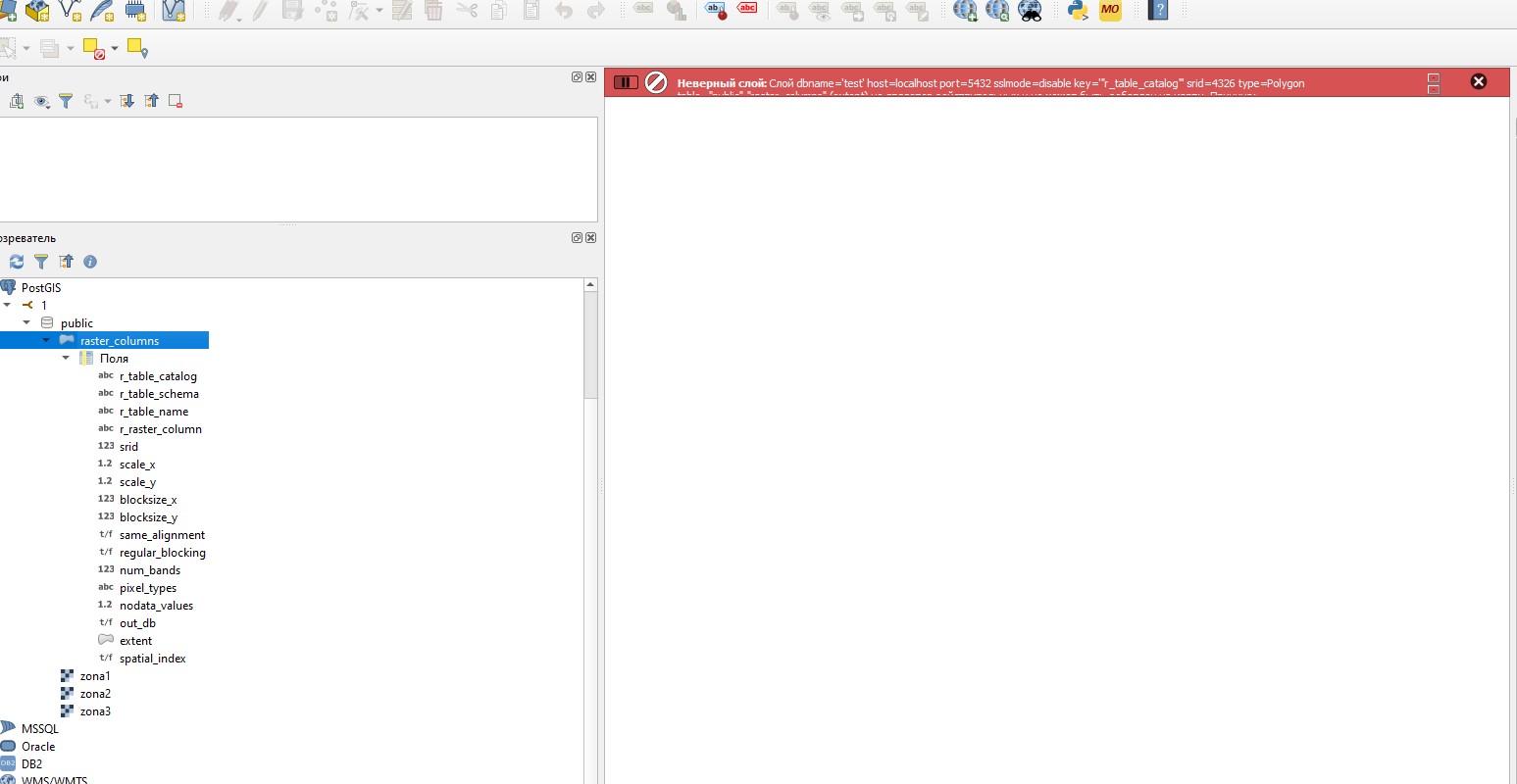1517x784 pixels.
Task: Select the PostGIS node in browser
Action: [x=41, y=288]
